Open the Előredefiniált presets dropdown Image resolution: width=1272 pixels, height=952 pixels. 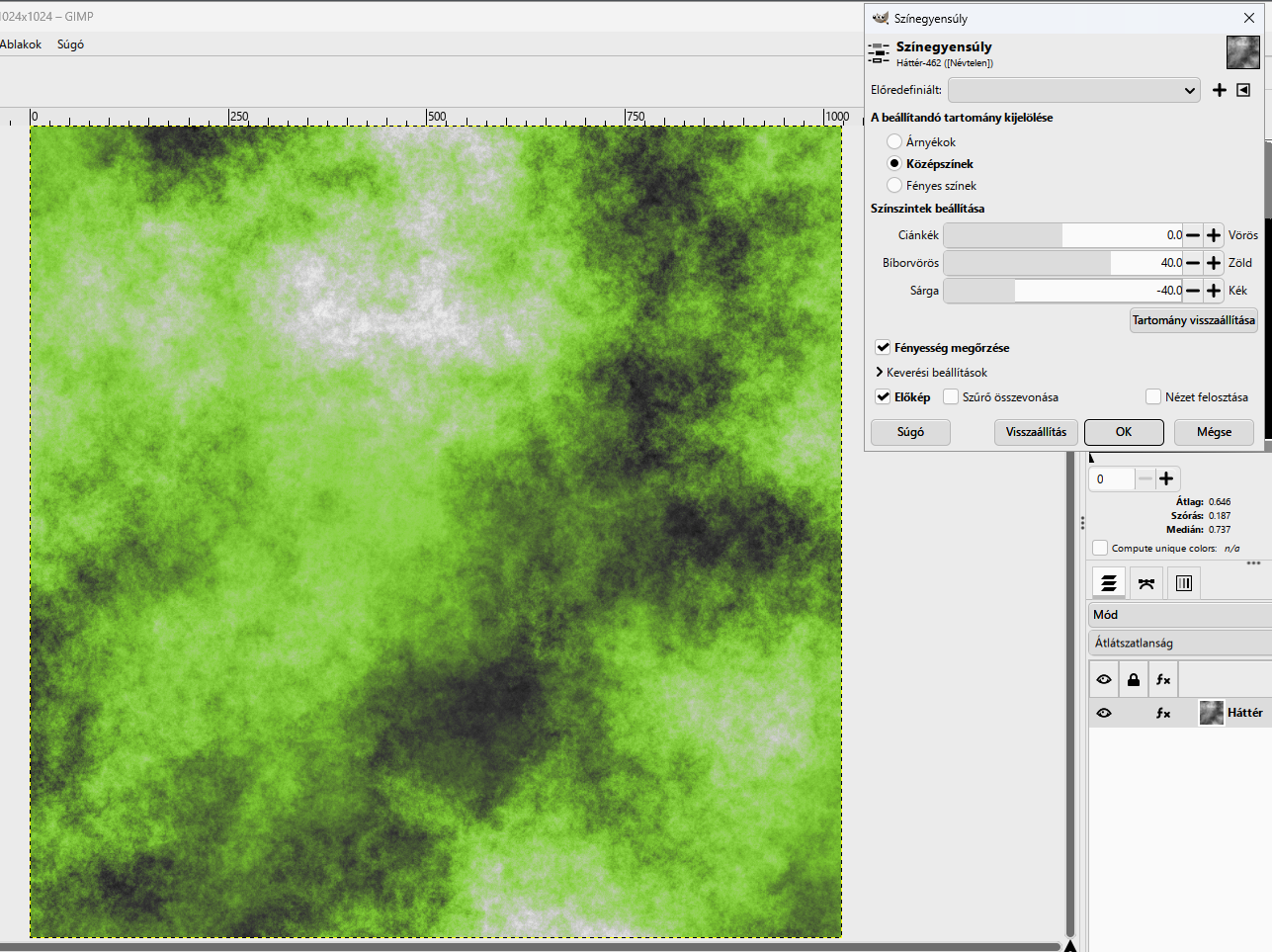coord(1074,90)
